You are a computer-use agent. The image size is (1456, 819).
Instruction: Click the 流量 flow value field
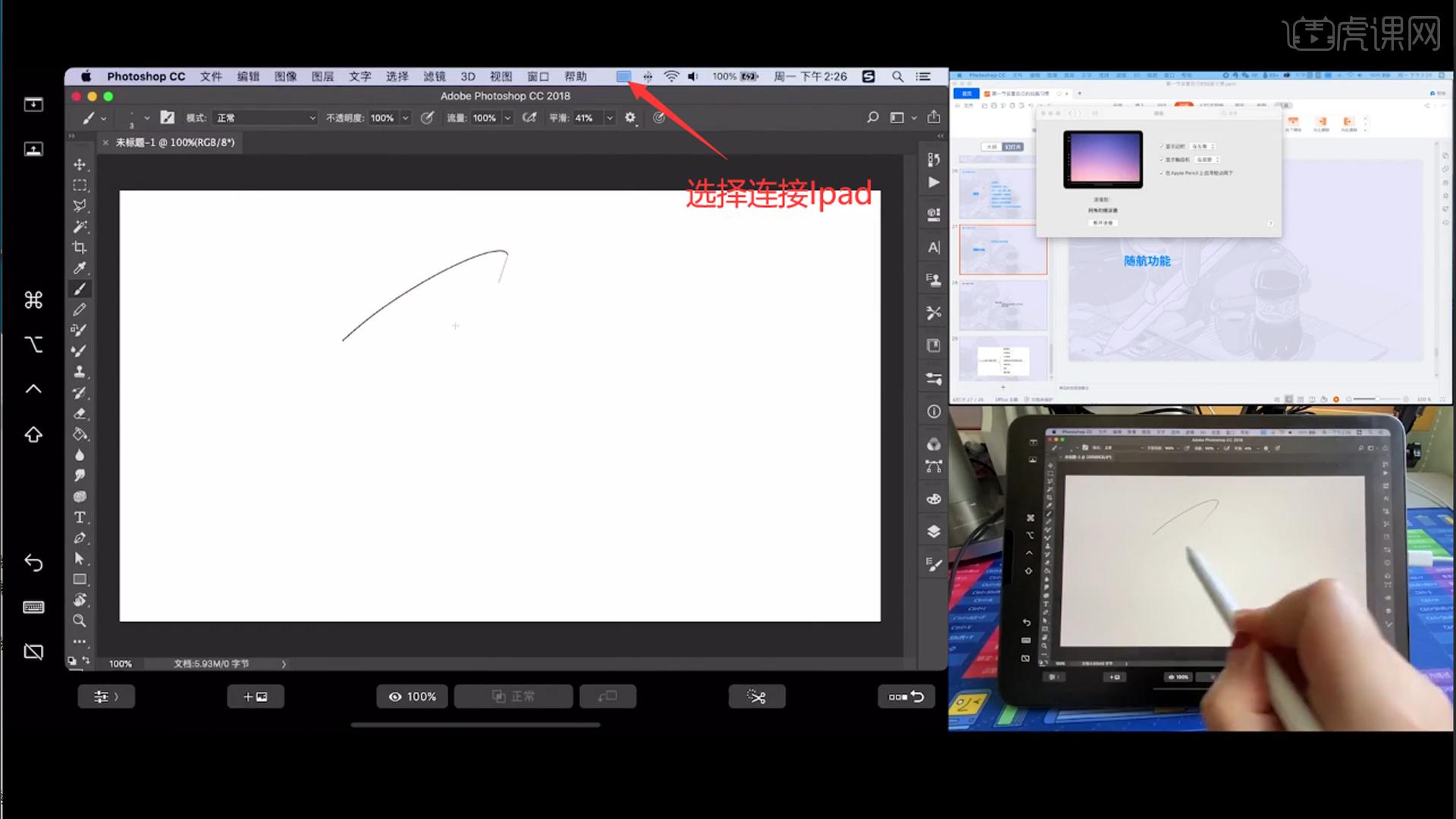click(484, 118)
